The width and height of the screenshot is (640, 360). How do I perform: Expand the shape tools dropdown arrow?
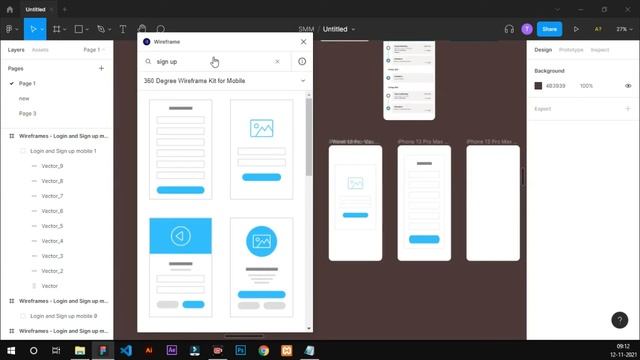[x=87, y=29]
